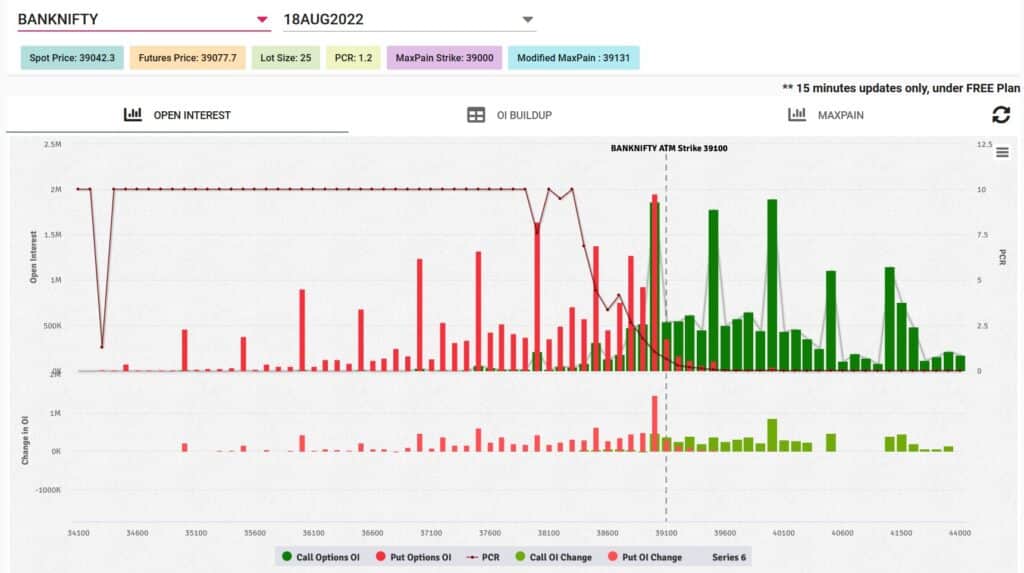Click the 15 minutes updates FREE Plan notice
1024x573 pixels.
coord(901,88)
